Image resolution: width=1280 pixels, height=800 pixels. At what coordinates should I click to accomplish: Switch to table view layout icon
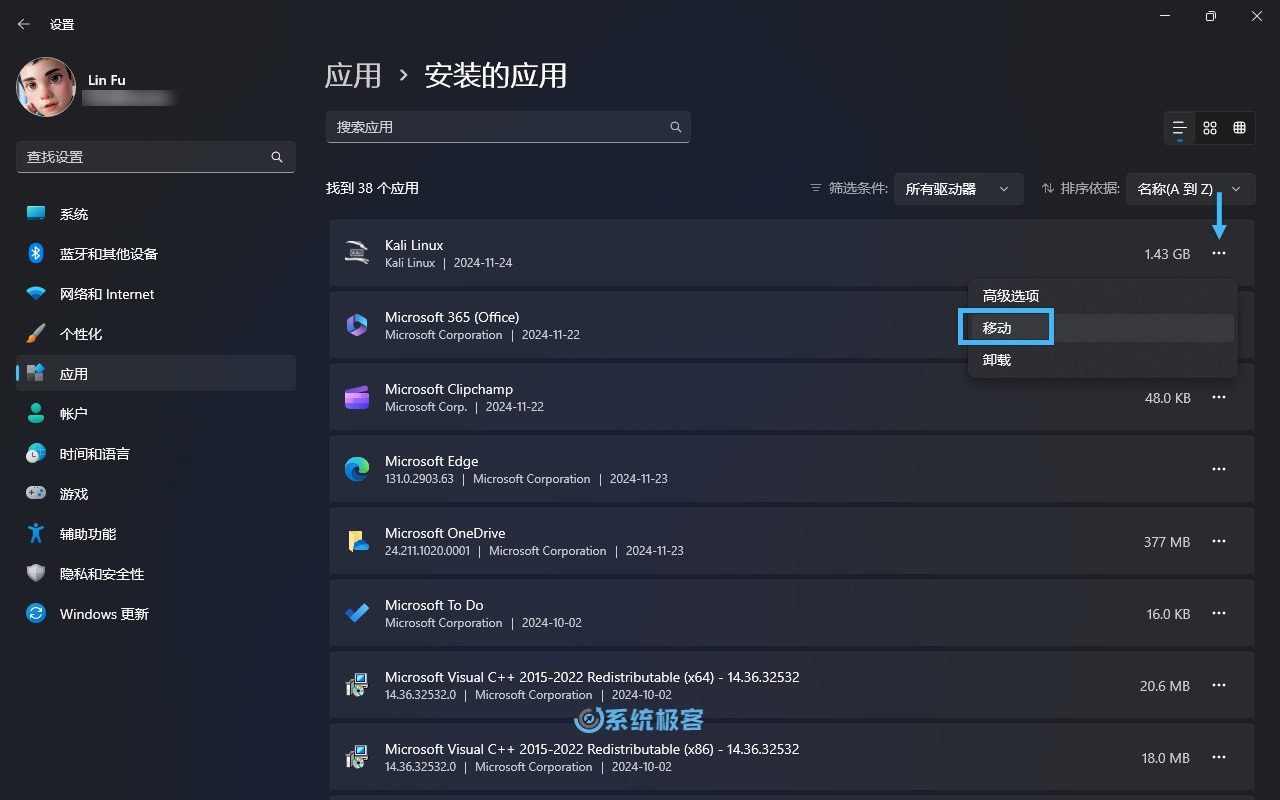click(1239, 128)
